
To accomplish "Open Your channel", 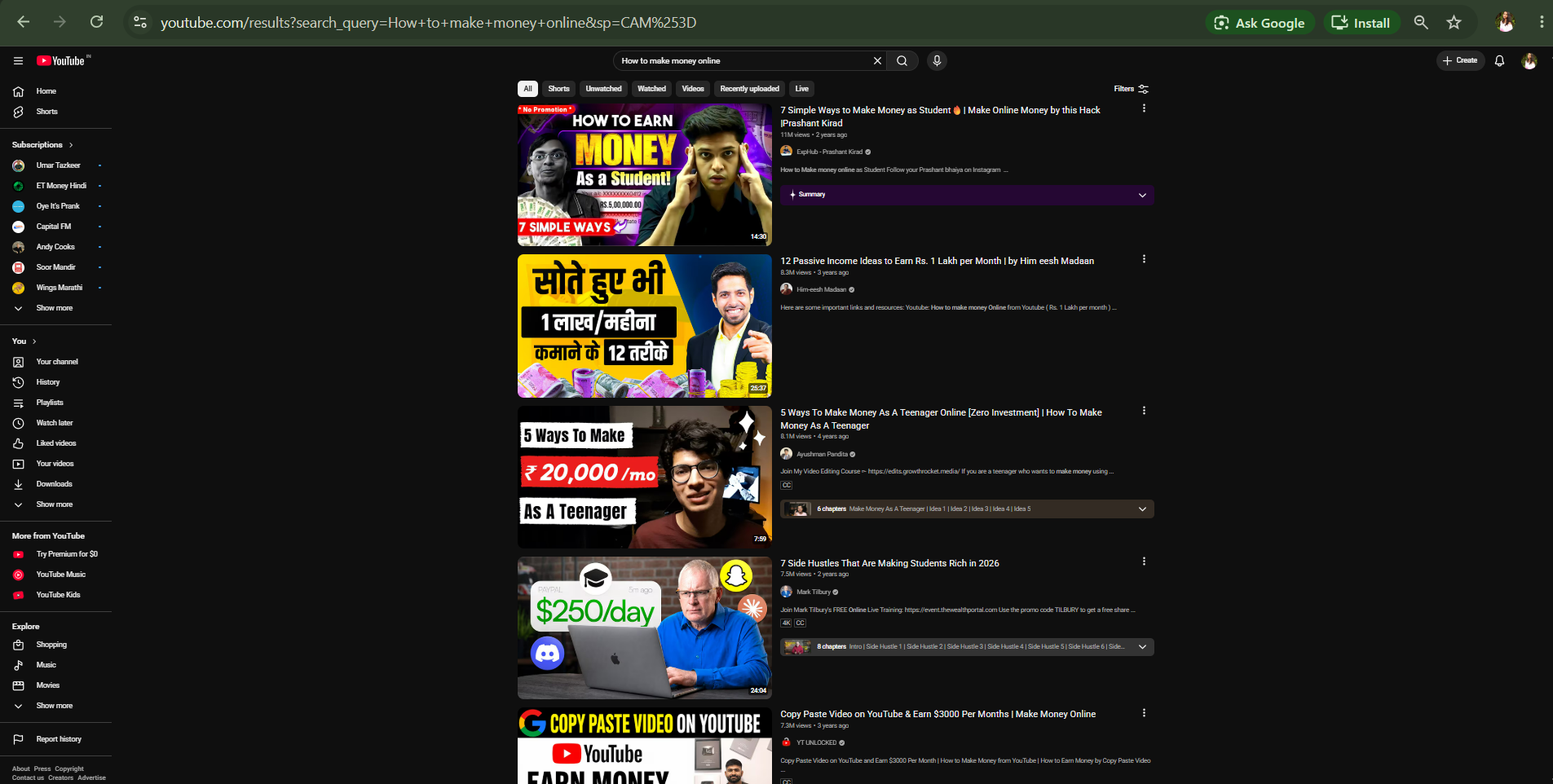I will point(55,362).
